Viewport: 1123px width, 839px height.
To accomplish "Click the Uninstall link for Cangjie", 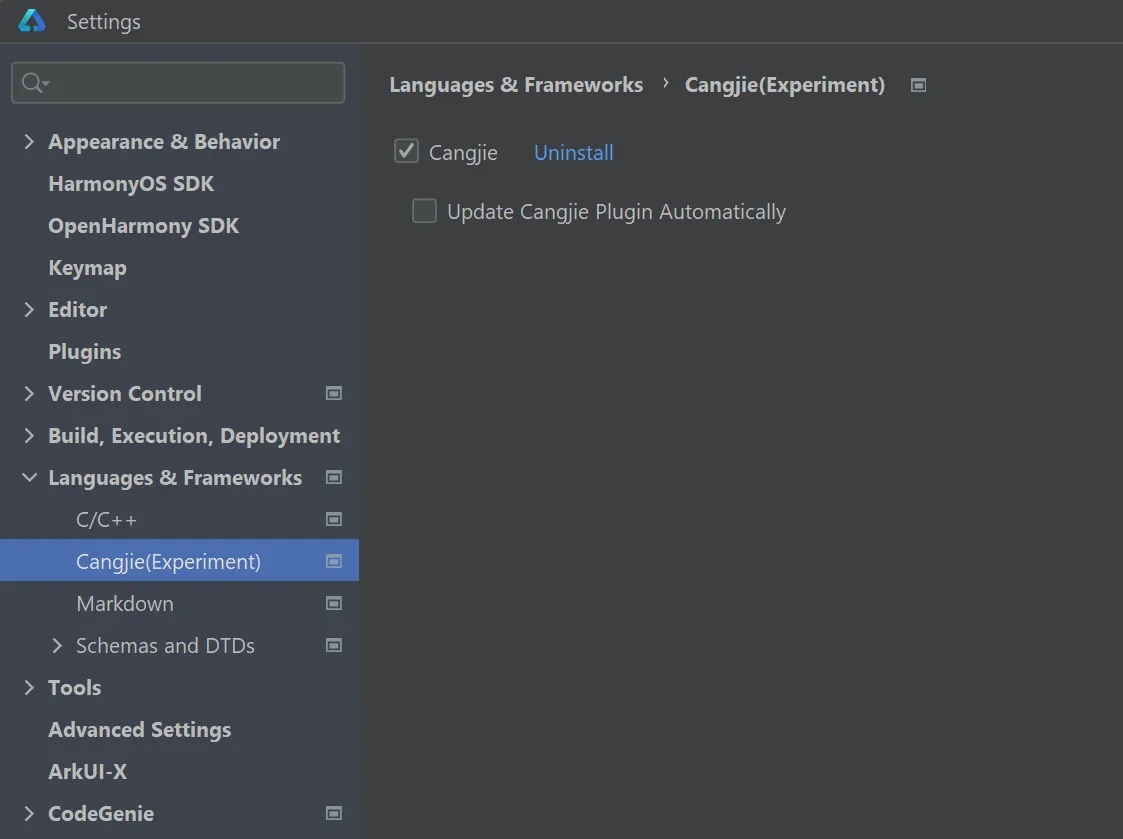I will [573, 153].
